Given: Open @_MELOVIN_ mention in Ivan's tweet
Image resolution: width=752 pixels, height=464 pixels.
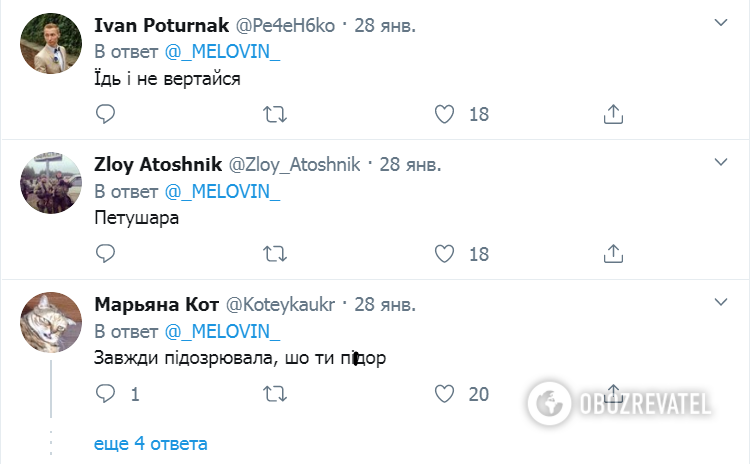Looking at the screenshot, I should (x=222, y=52).
